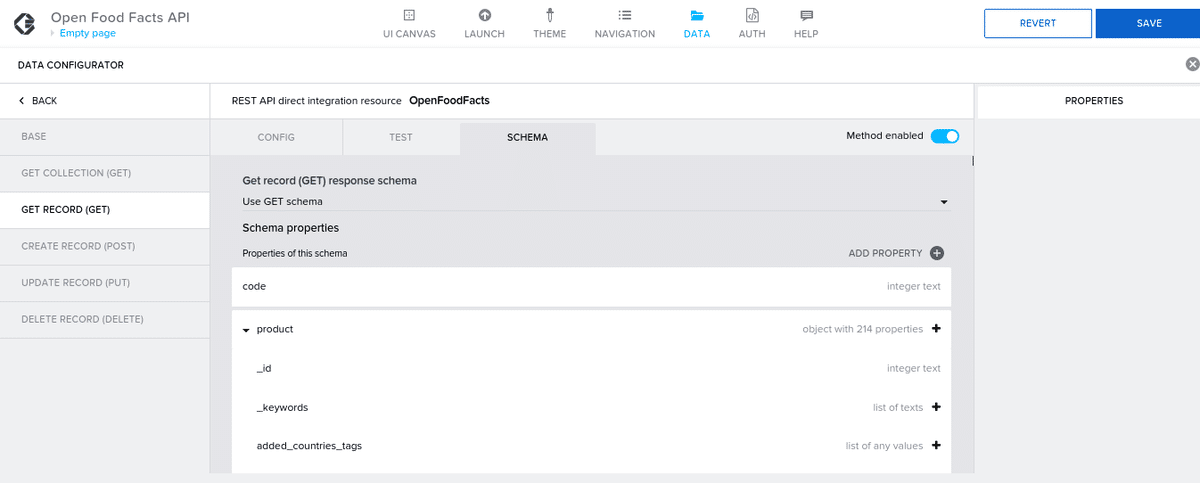
Task: Select the Schema tab
Action: (x=527, y=138)
